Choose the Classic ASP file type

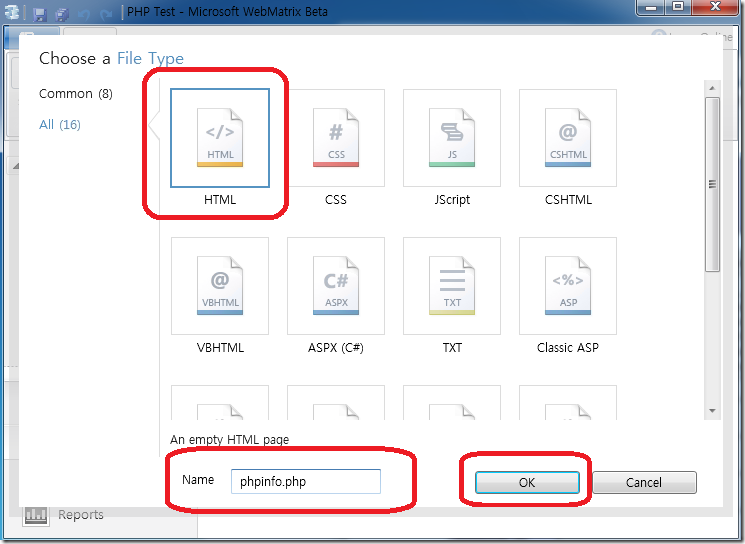[x=568, y=286]
